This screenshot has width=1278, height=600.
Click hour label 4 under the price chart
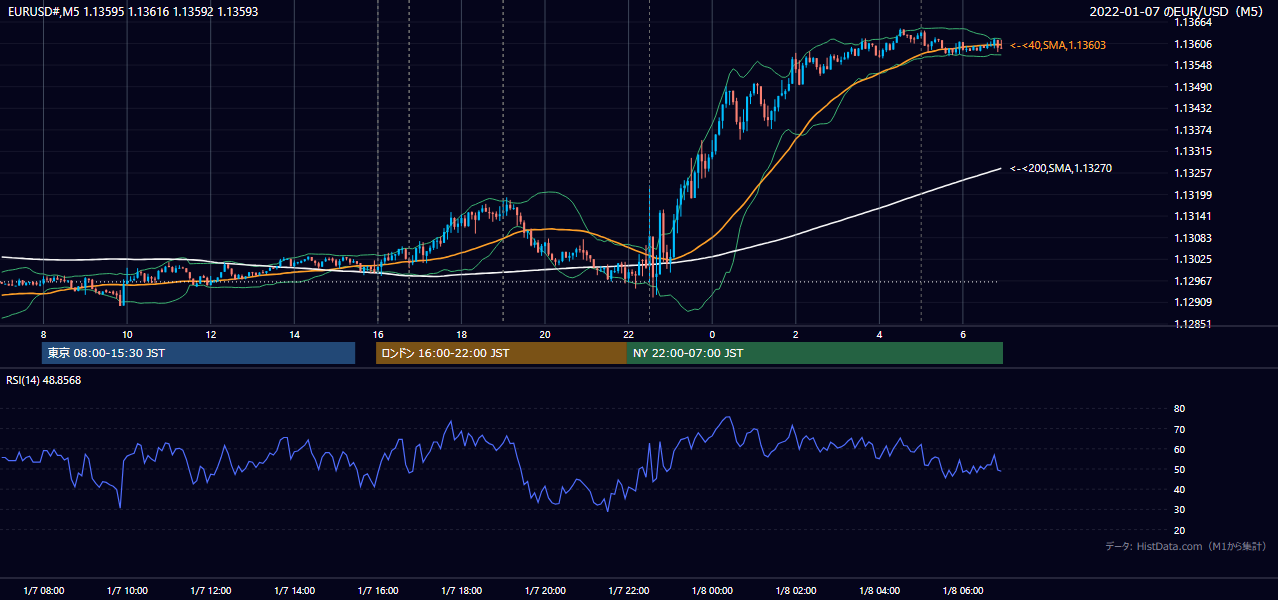tap(879, 334)
